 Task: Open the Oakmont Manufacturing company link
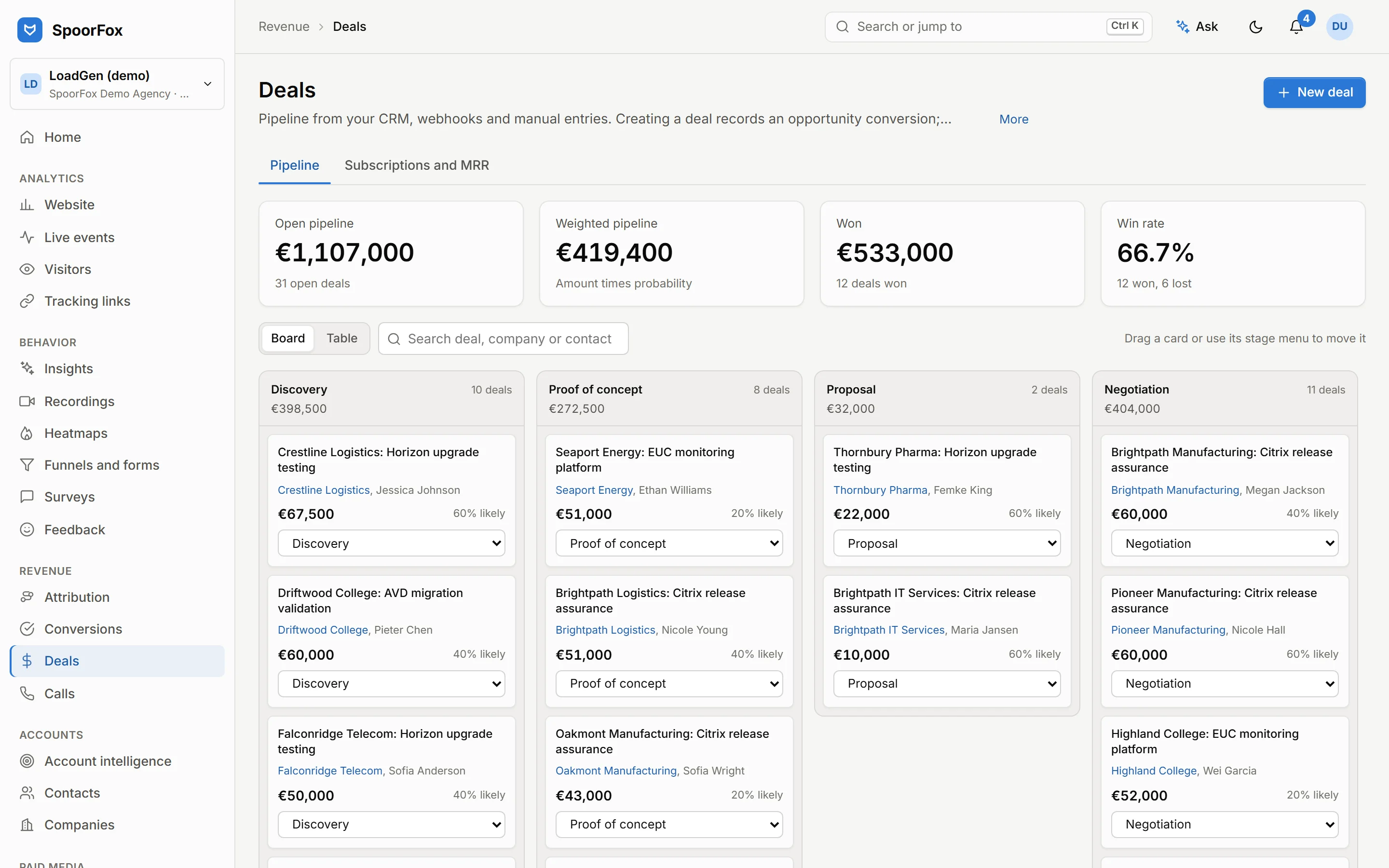pos(616,771)
